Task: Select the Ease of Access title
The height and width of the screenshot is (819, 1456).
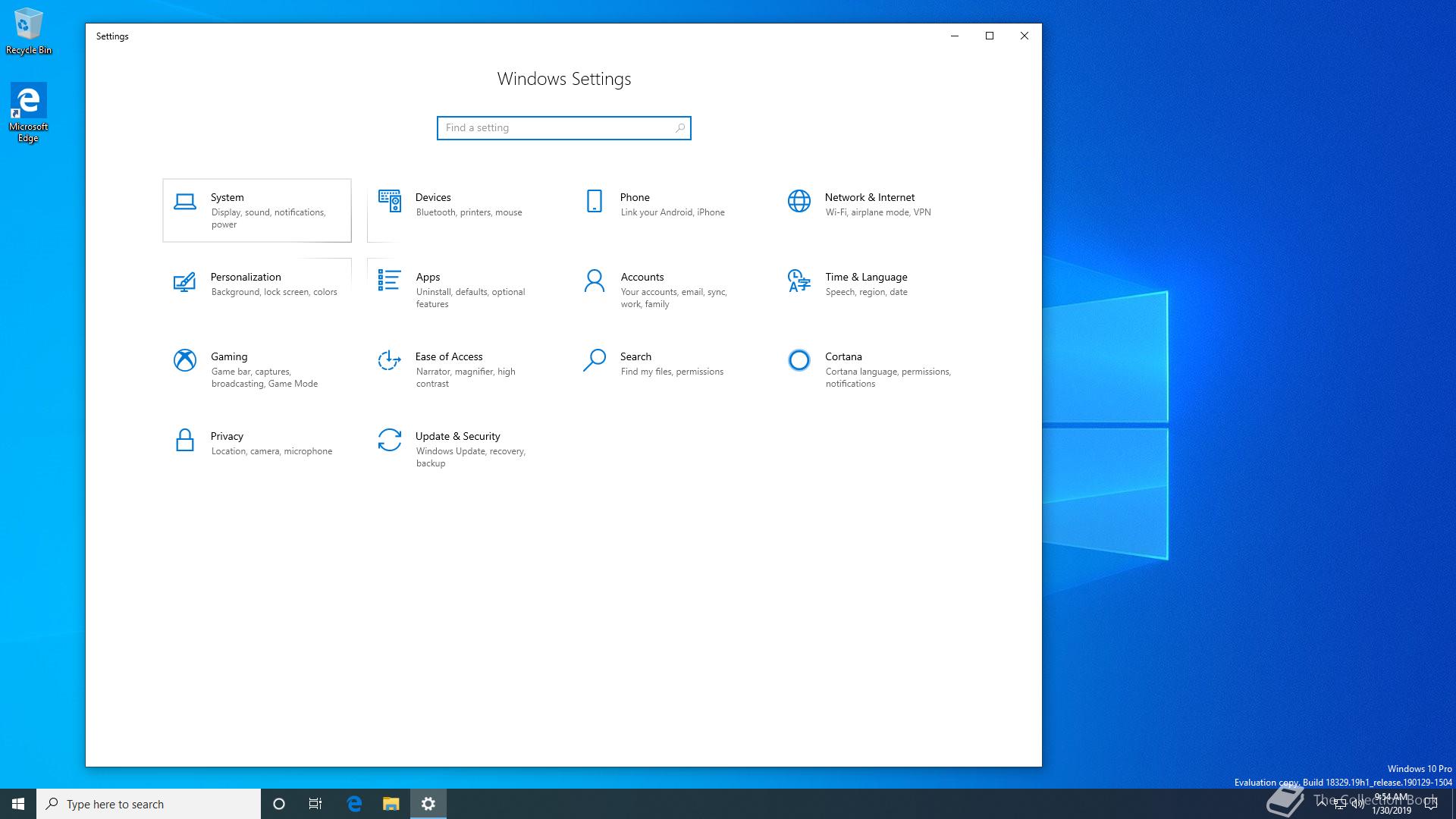Action: pyautogui.click(x=449, y=356)
